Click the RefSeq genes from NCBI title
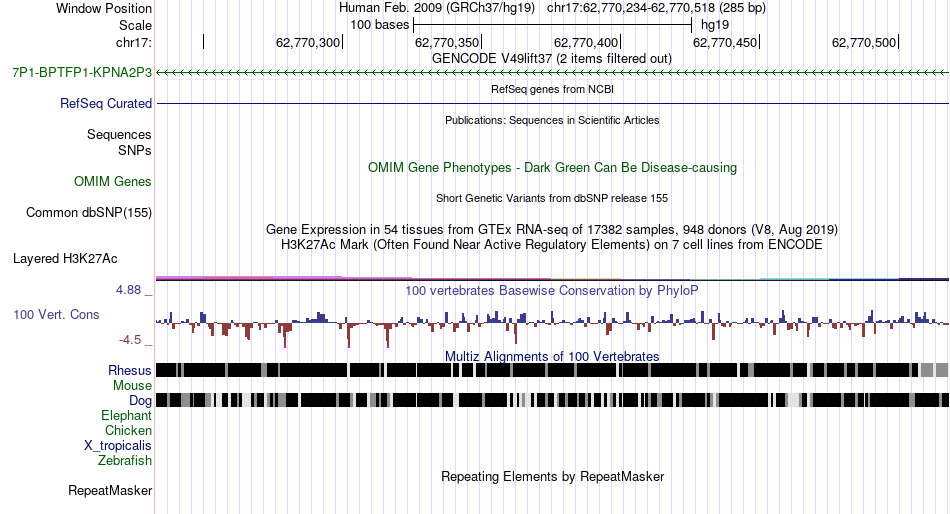Viewport: 950px width, 514px height. tap(552, 89)
